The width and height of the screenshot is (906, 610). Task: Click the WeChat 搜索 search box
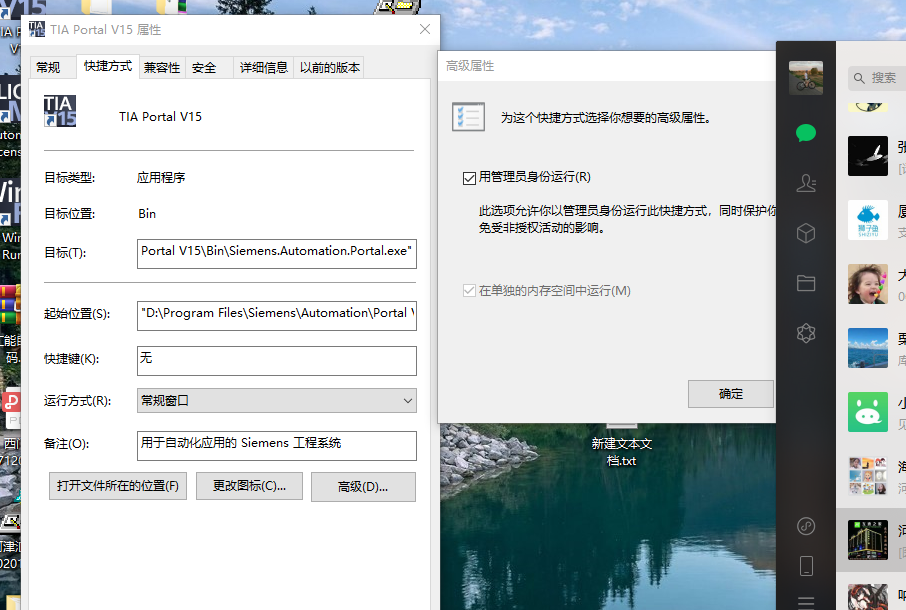click(877, 77)
